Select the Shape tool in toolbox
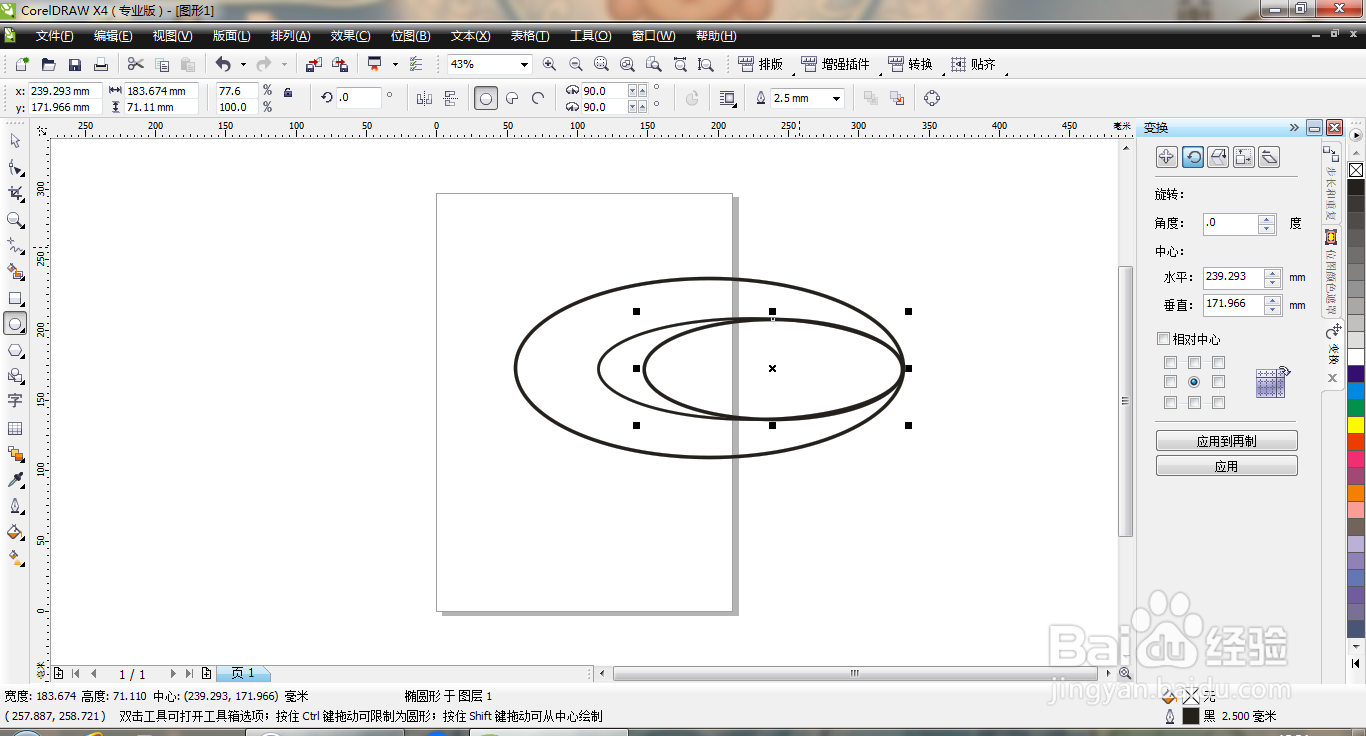This screenshot has height=736, width=1366. click(x=15, y=167)
